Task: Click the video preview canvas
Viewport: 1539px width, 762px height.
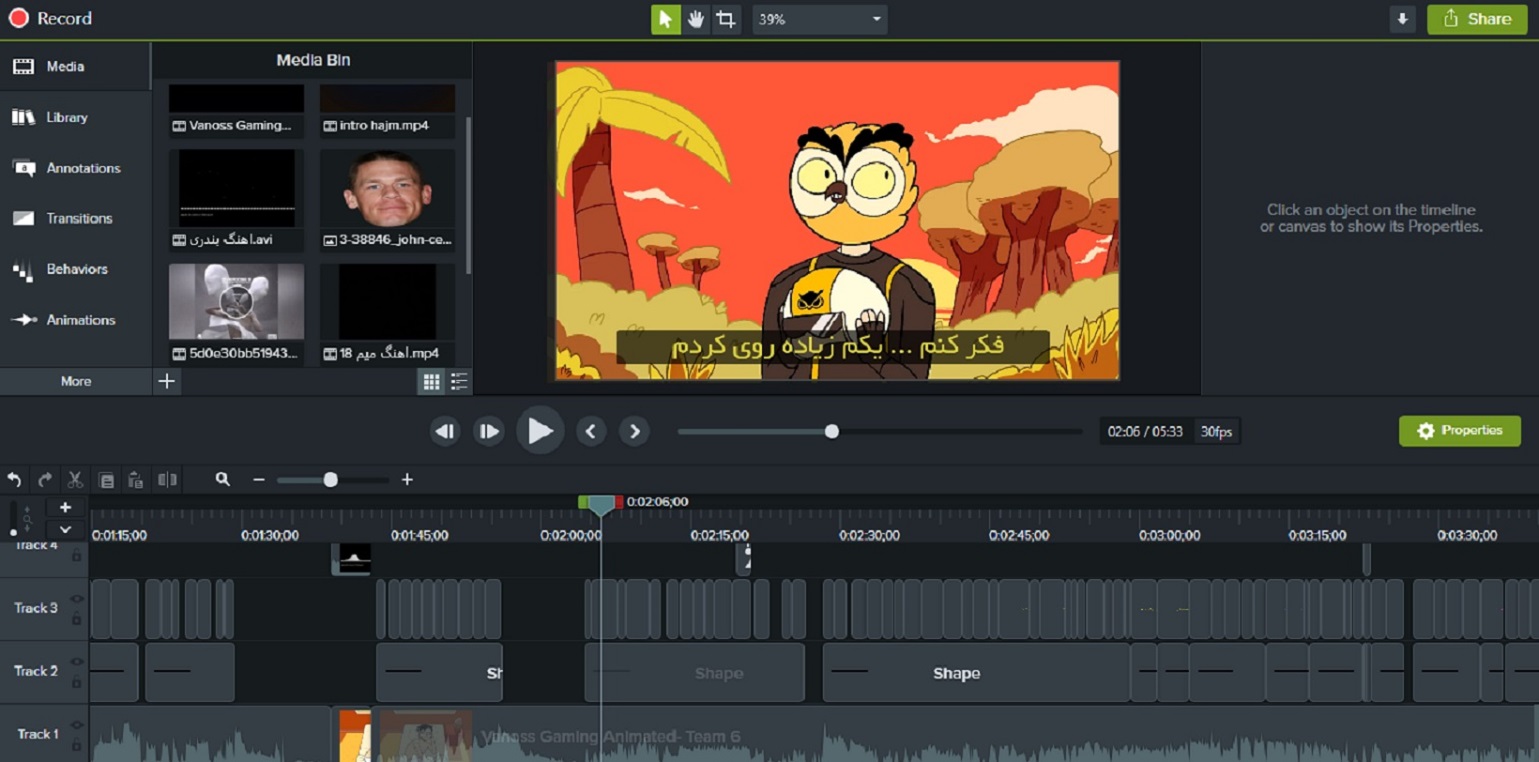Action: pyautogui.click(x=837, y=220)
